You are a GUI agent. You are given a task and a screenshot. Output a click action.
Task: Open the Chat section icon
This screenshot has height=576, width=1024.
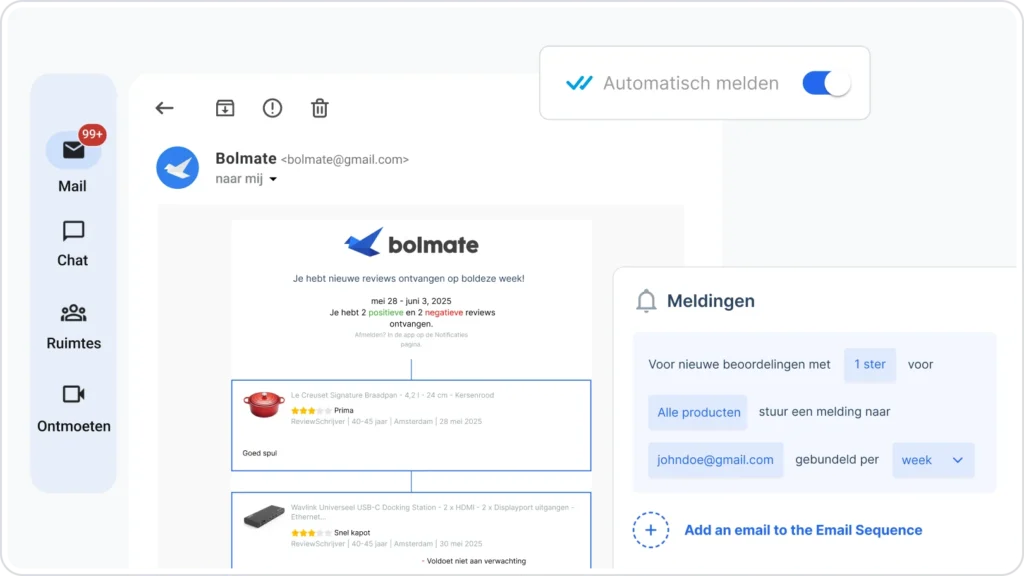73,232
